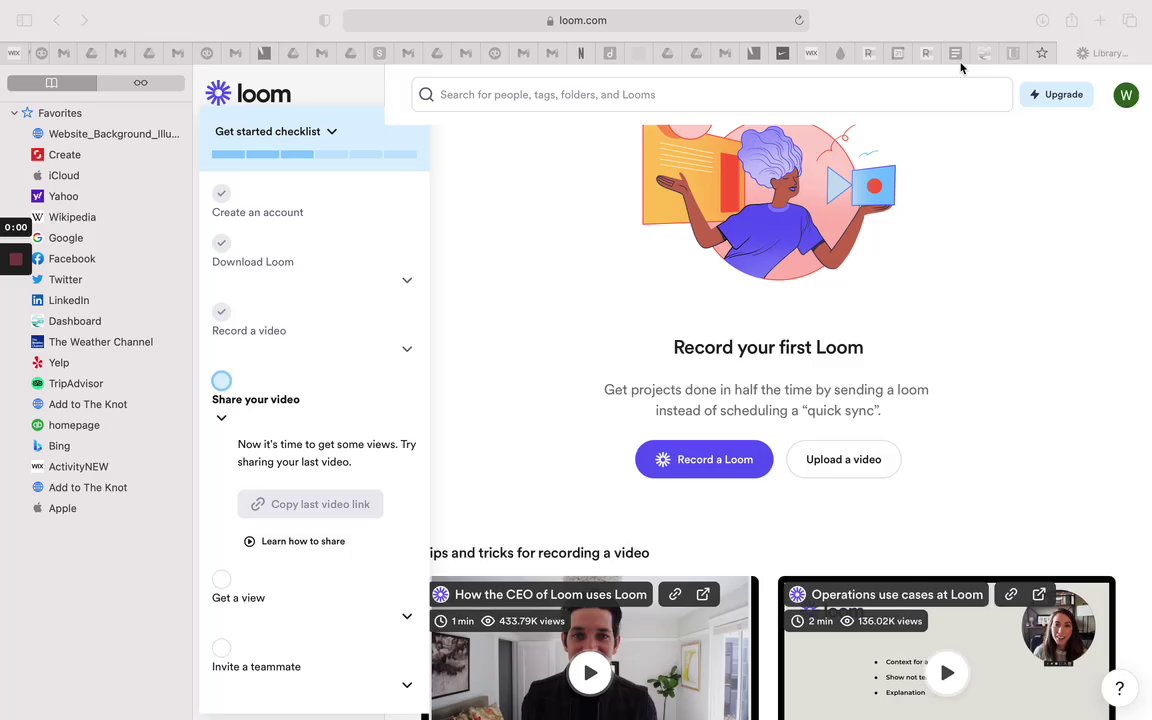Toggle the Safari sidebar icon

point(24,21)
